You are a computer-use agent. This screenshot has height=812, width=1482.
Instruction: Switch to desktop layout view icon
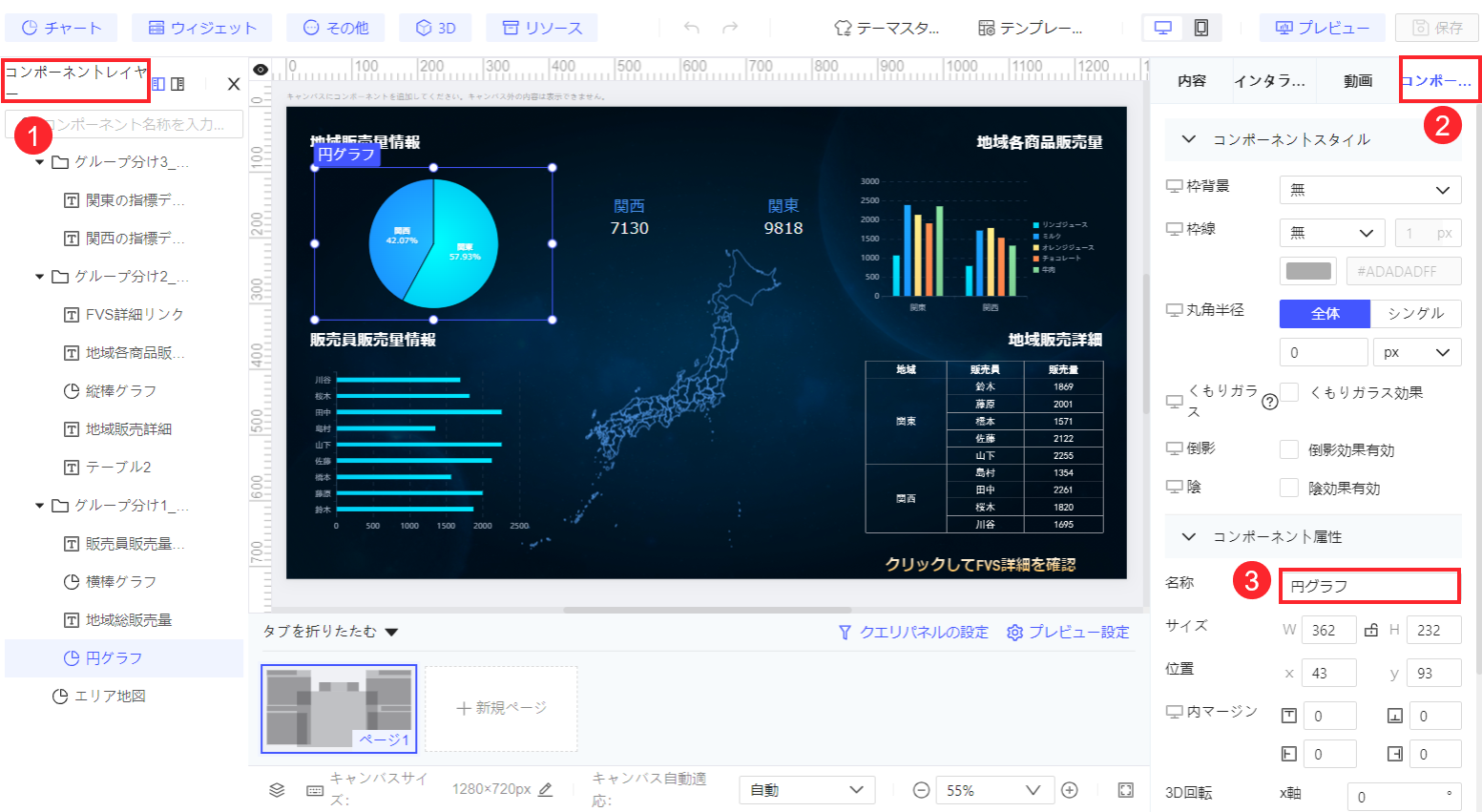click(1163, 28)
